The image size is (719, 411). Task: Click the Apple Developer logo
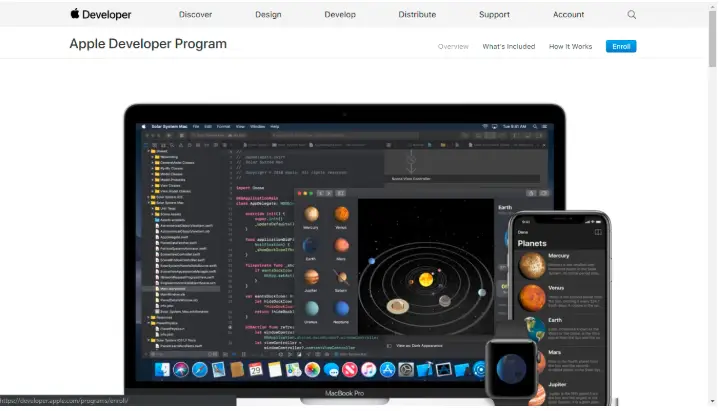(x=101, y=14)
